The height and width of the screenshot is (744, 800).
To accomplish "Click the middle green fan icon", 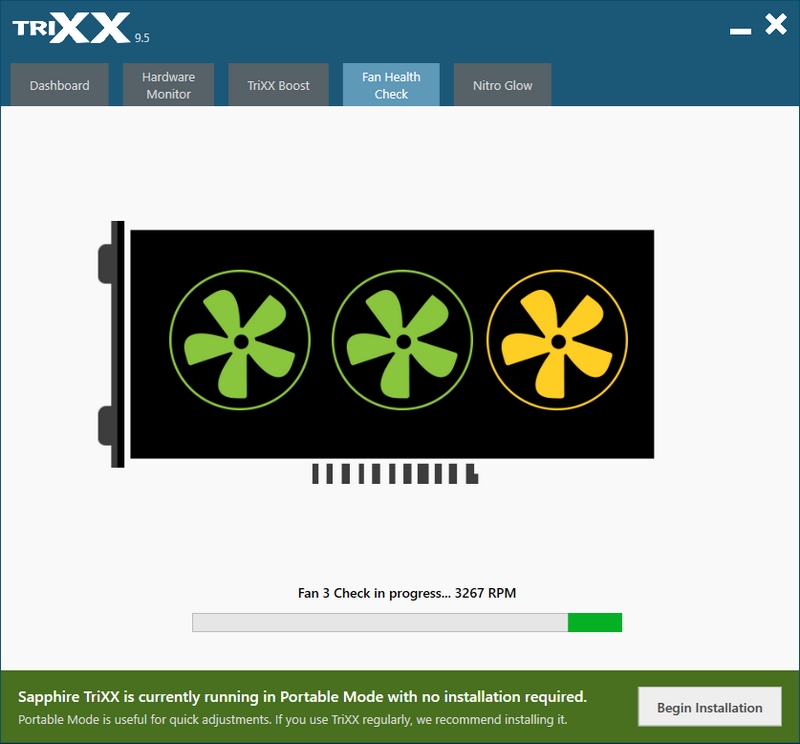I will click(402, 340).
